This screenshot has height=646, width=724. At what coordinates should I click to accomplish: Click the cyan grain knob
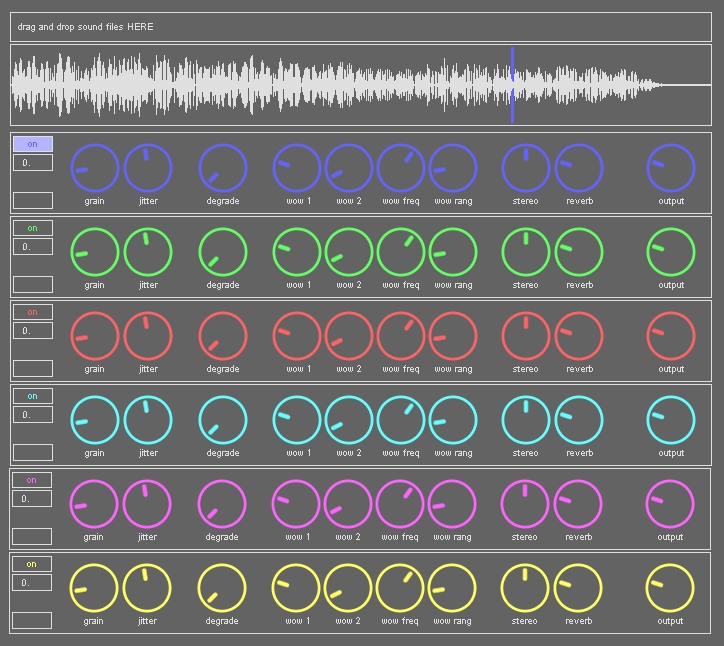pyautogui.click(x=95, y=420)
